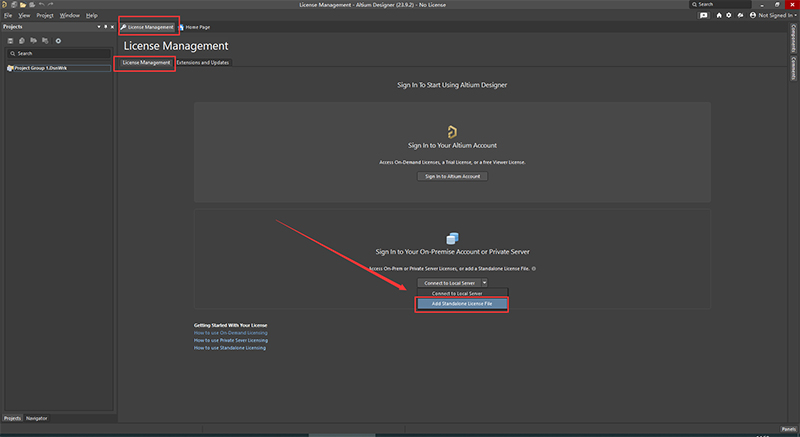This screenshot has width=800, height=437.
Task: Click the save disk icon in Projects panel
Action: (10, 41)
